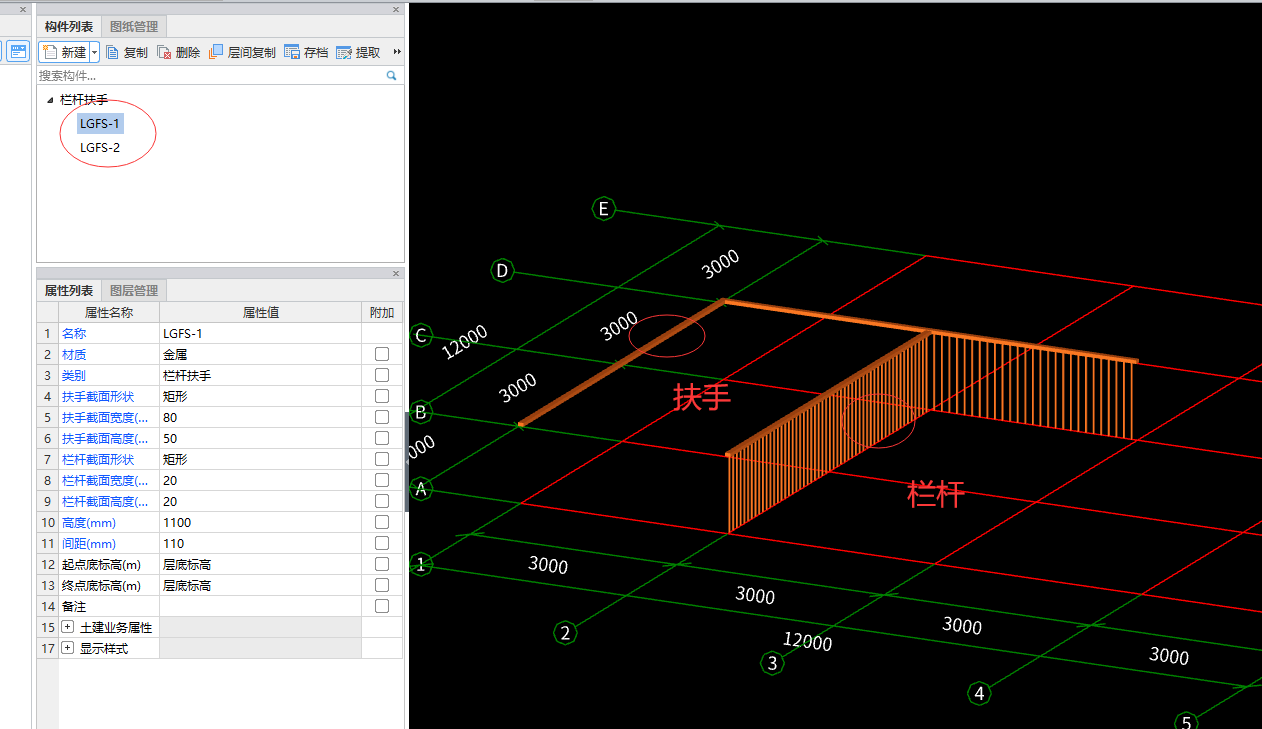Click the 间距 value 110 cell
The height and width of the screenshot is (729, 1262).
[260, 543]
